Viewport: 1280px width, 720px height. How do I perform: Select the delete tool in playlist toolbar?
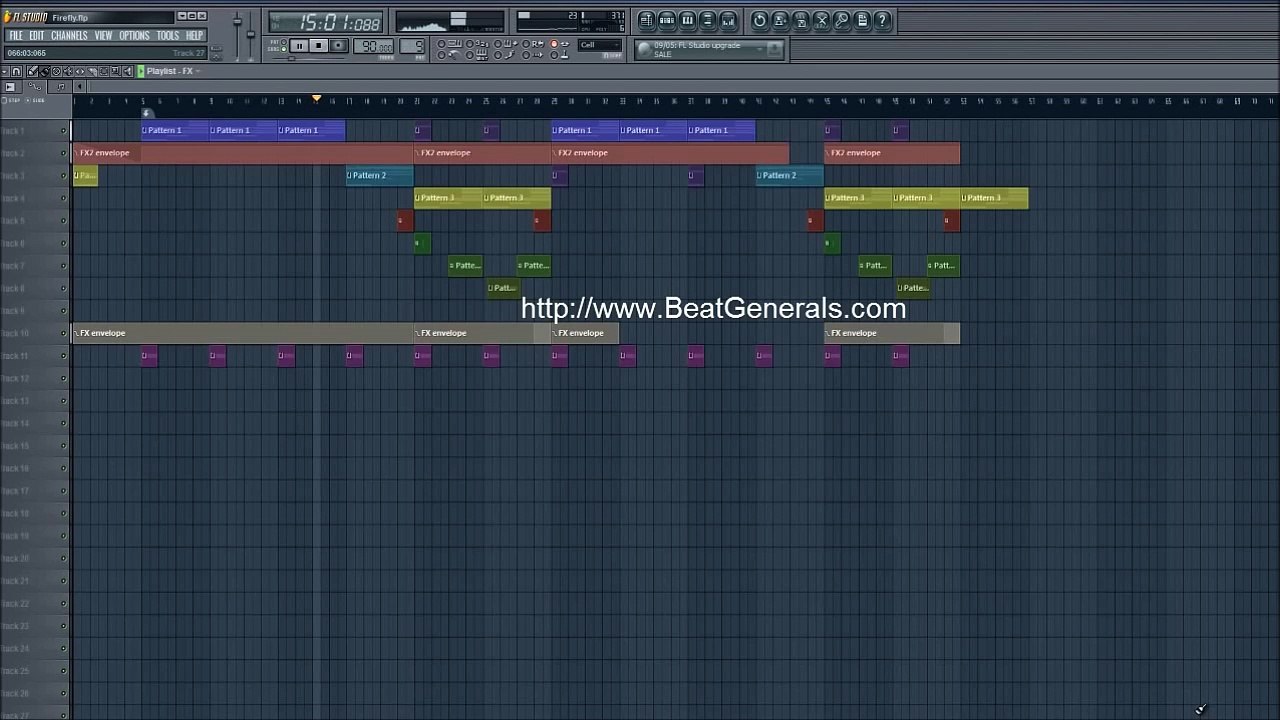coord(56,72)
